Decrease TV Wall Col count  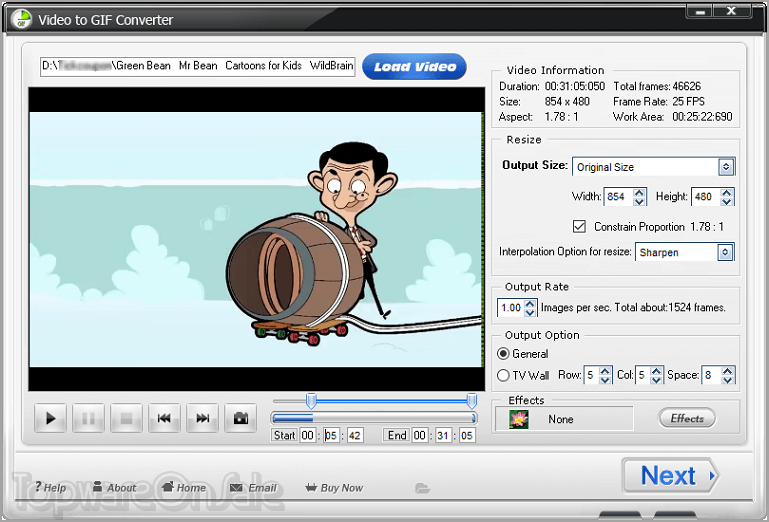(656, 379)
